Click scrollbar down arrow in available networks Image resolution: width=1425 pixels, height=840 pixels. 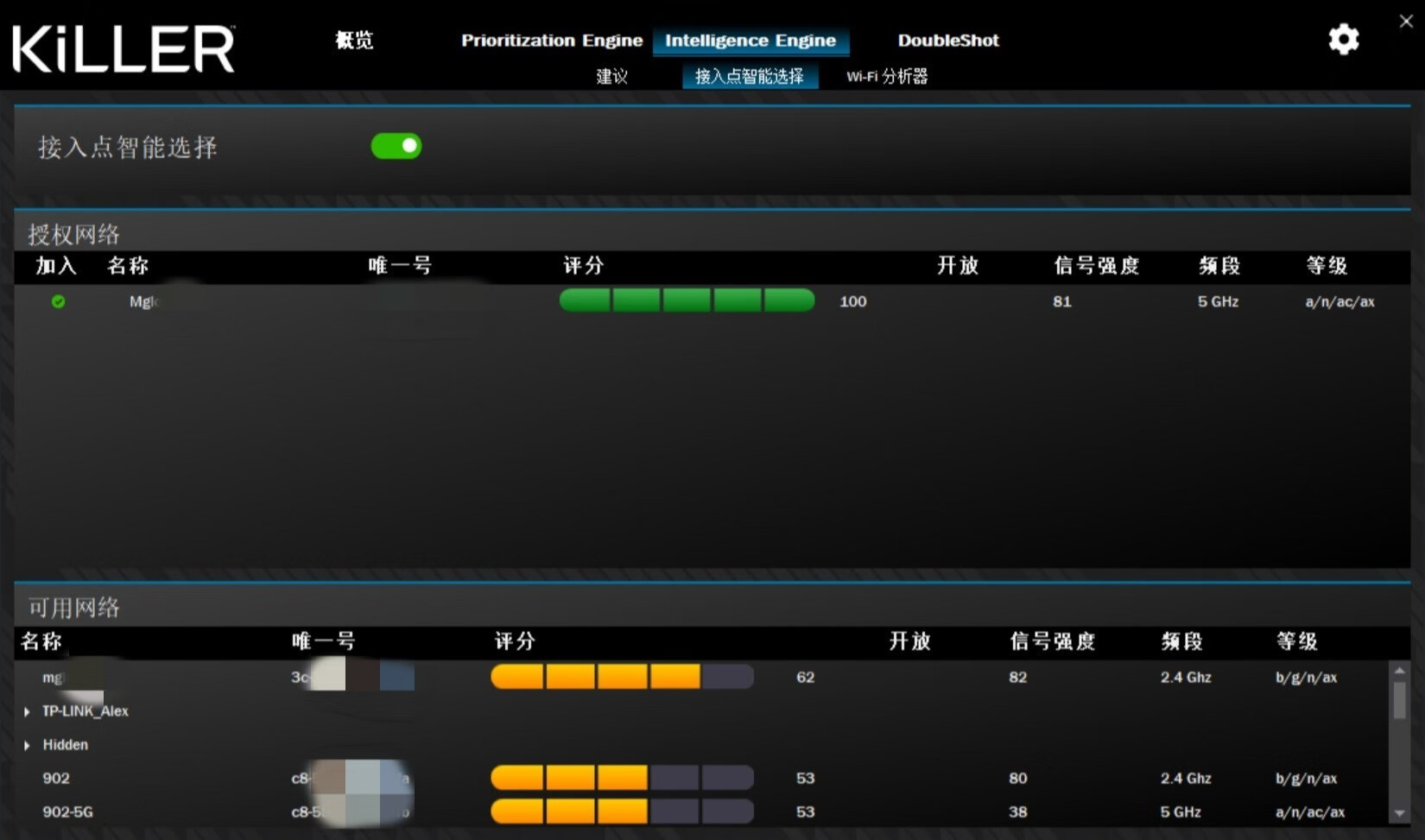point(1399,813)
